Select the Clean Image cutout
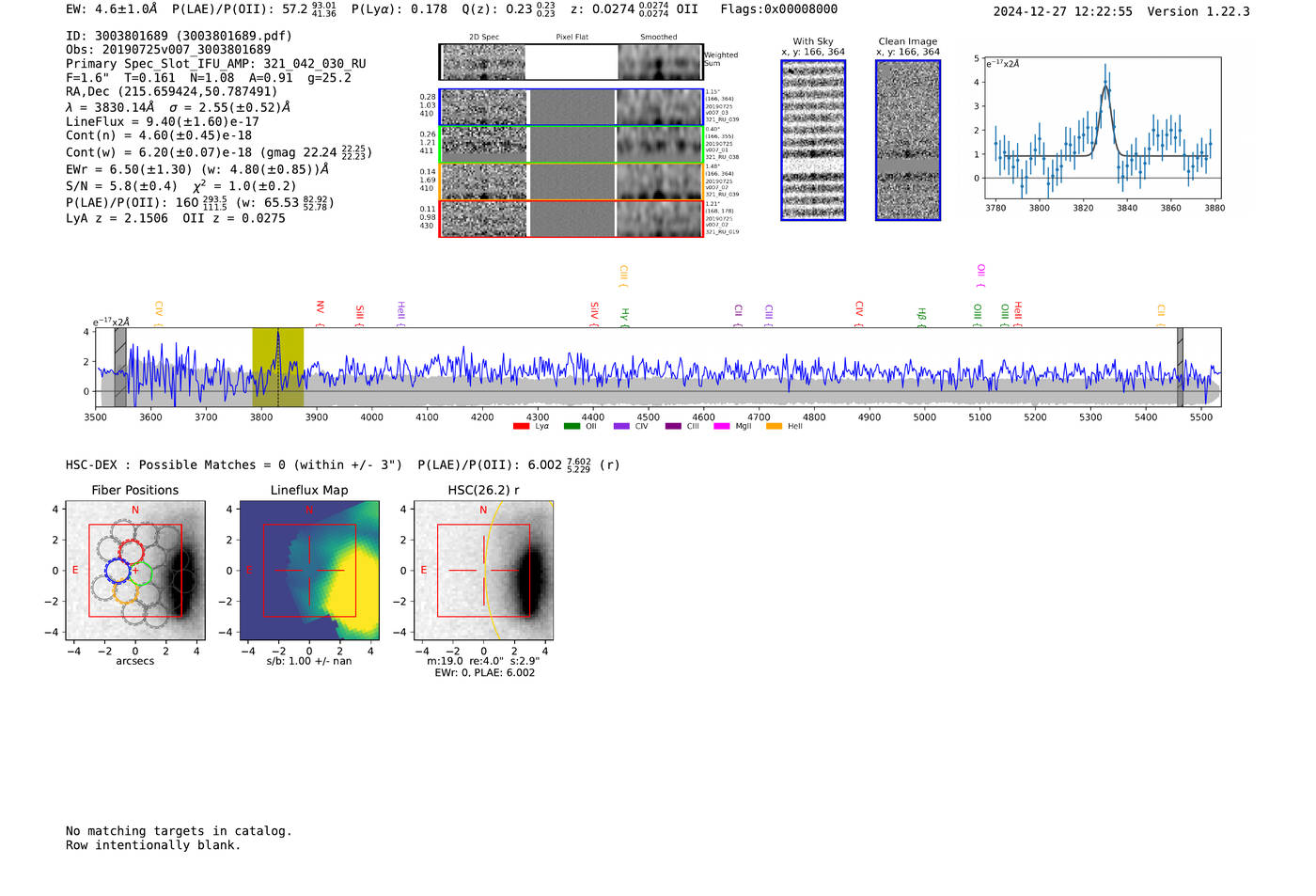This screenshot has height=896, width=1316. (908, 140)
